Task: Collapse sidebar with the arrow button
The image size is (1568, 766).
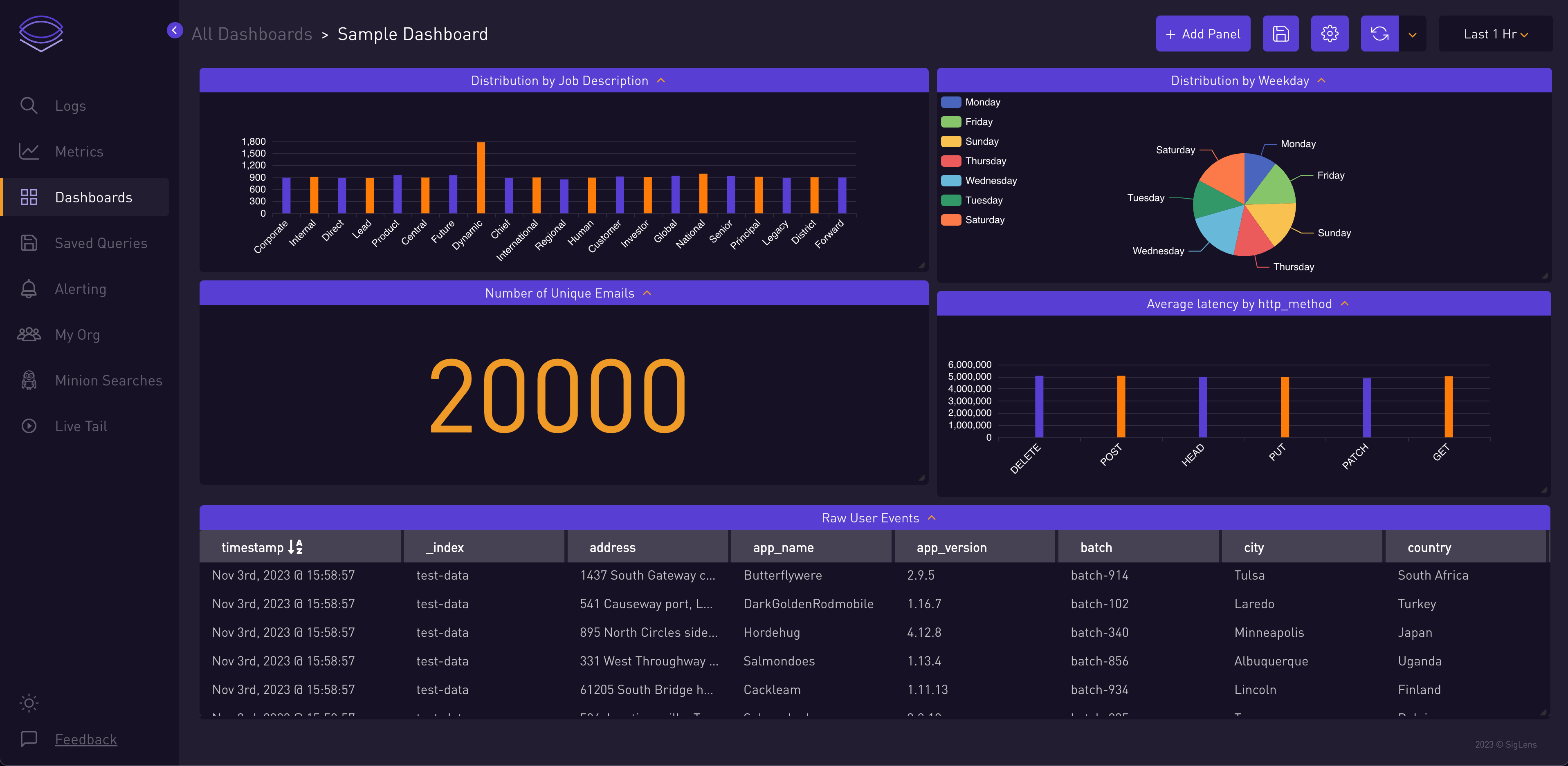Action: [175, 30]
